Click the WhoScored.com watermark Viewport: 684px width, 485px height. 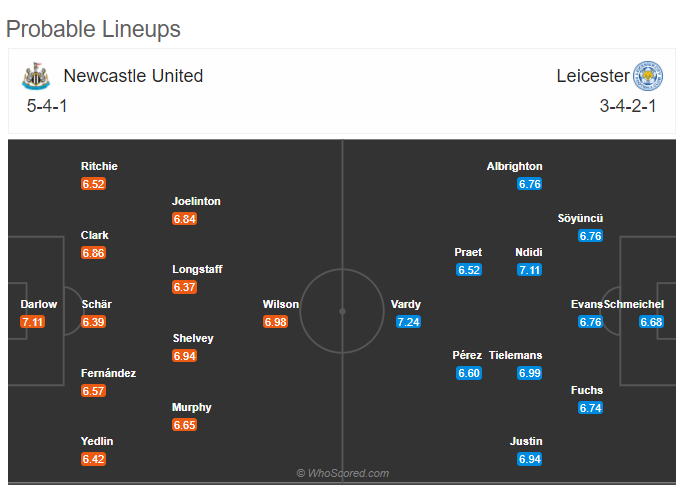(x=343, y=473)
